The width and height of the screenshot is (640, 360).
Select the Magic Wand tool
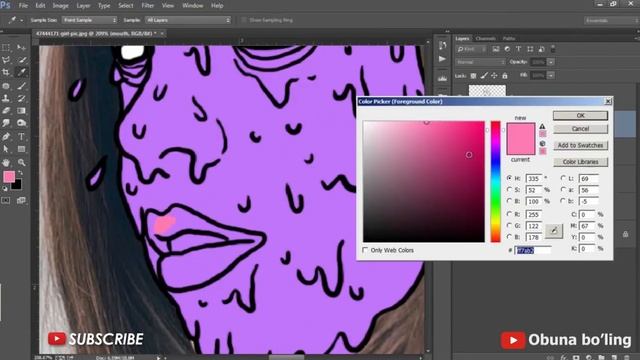pyautogui.click(x=22, y=60)
